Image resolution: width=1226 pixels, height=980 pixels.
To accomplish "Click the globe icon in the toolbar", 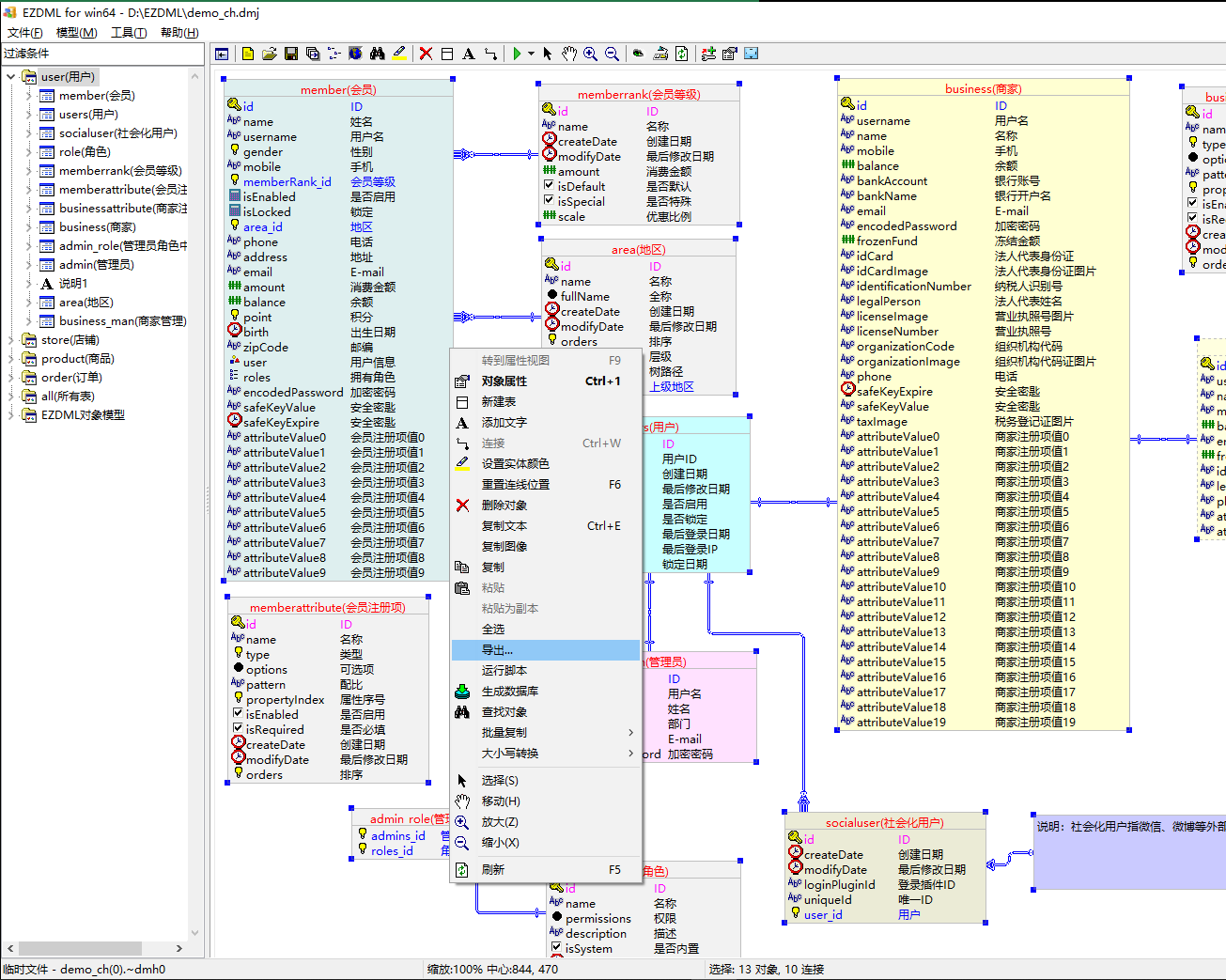I will pos(356,54).
